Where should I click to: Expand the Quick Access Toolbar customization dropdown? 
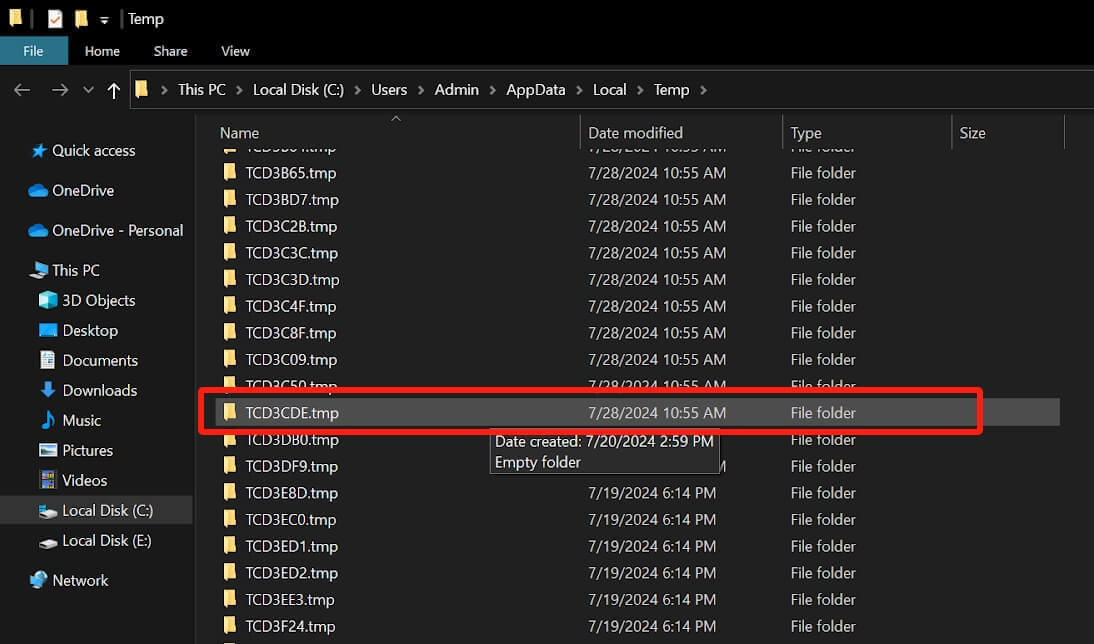104,18
